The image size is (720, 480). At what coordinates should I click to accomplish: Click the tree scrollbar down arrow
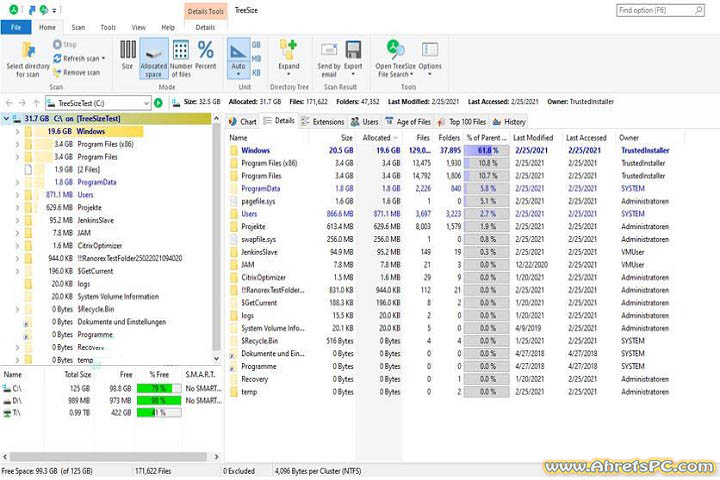[216, 358]
